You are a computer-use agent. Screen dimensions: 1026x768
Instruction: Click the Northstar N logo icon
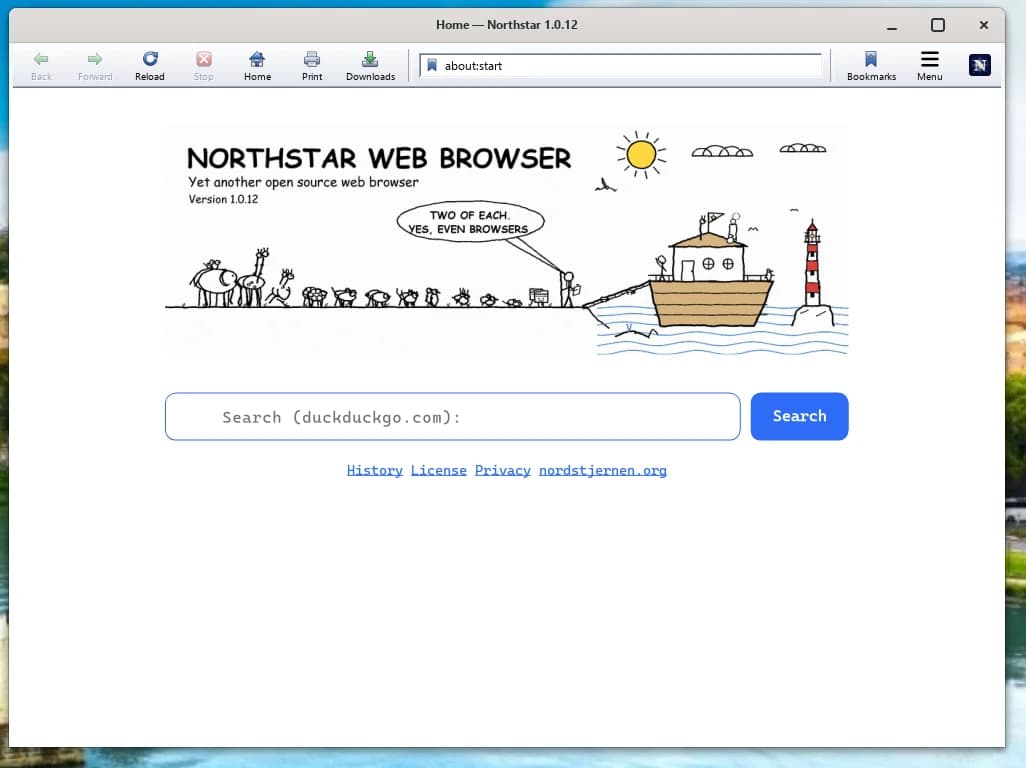click(980, 65)
